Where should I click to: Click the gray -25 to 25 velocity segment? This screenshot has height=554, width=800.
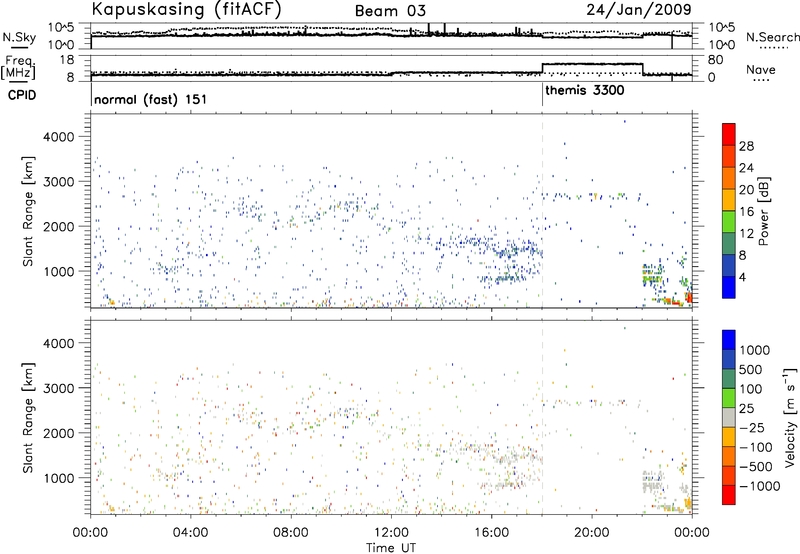coord(729,417)
